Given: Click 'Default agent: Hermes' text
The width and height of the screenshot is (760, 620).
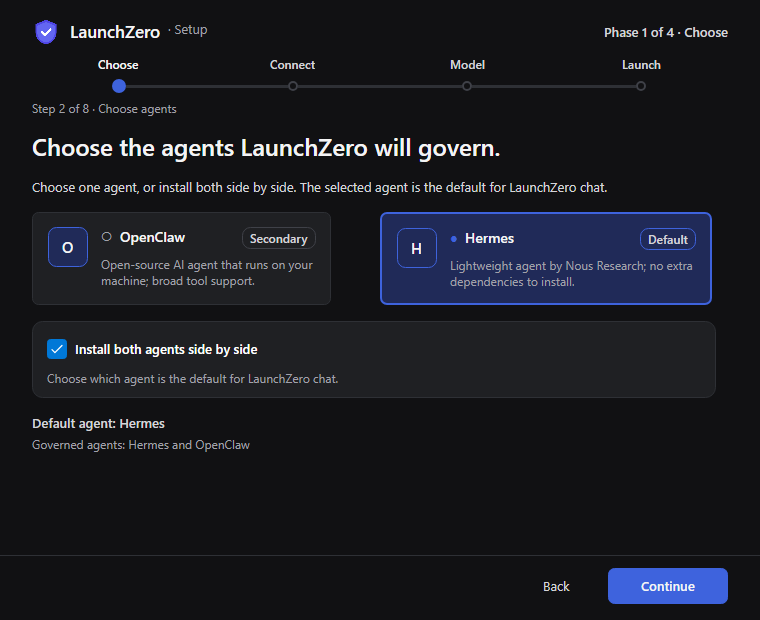Looking at the screenshot, I should (98, 424).
